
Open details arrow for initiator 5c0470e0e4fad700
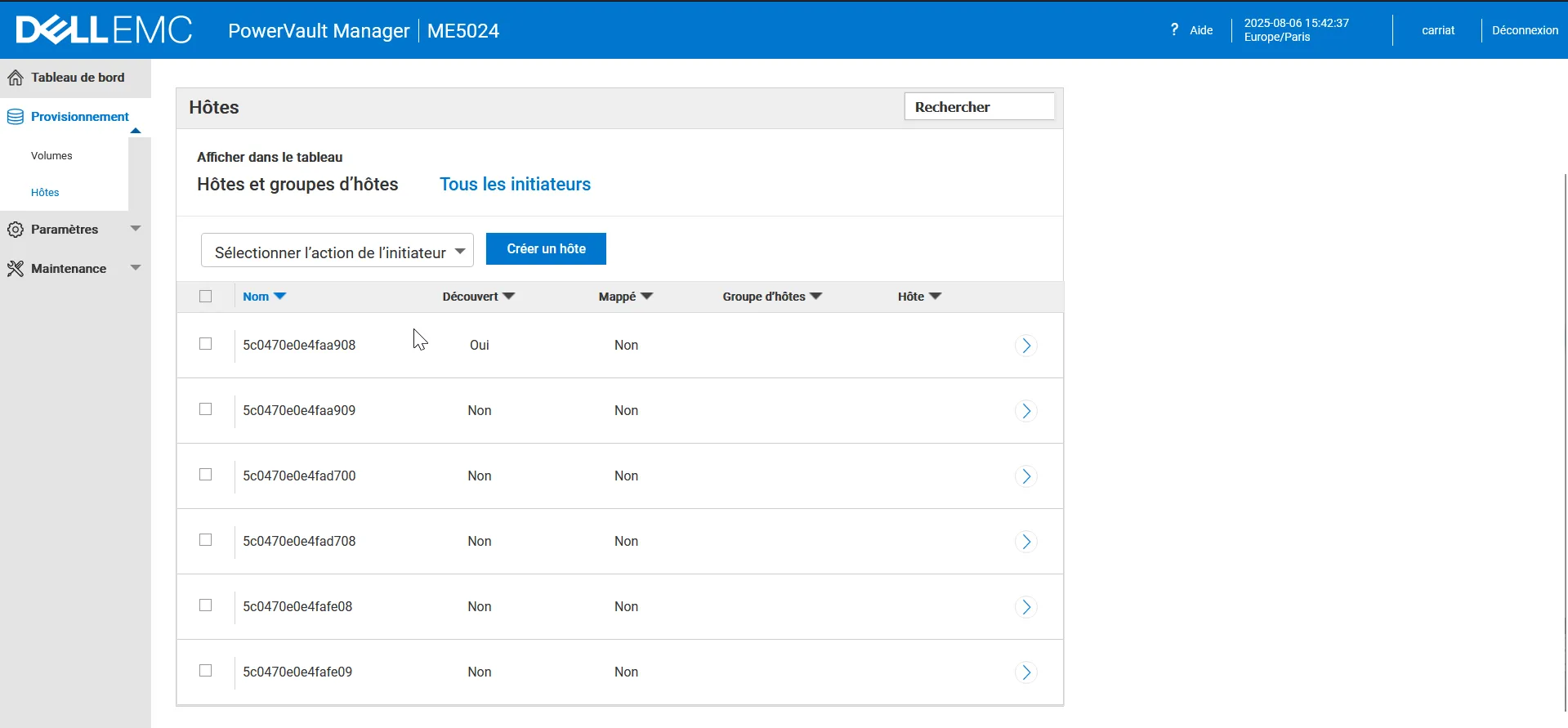1025,476
